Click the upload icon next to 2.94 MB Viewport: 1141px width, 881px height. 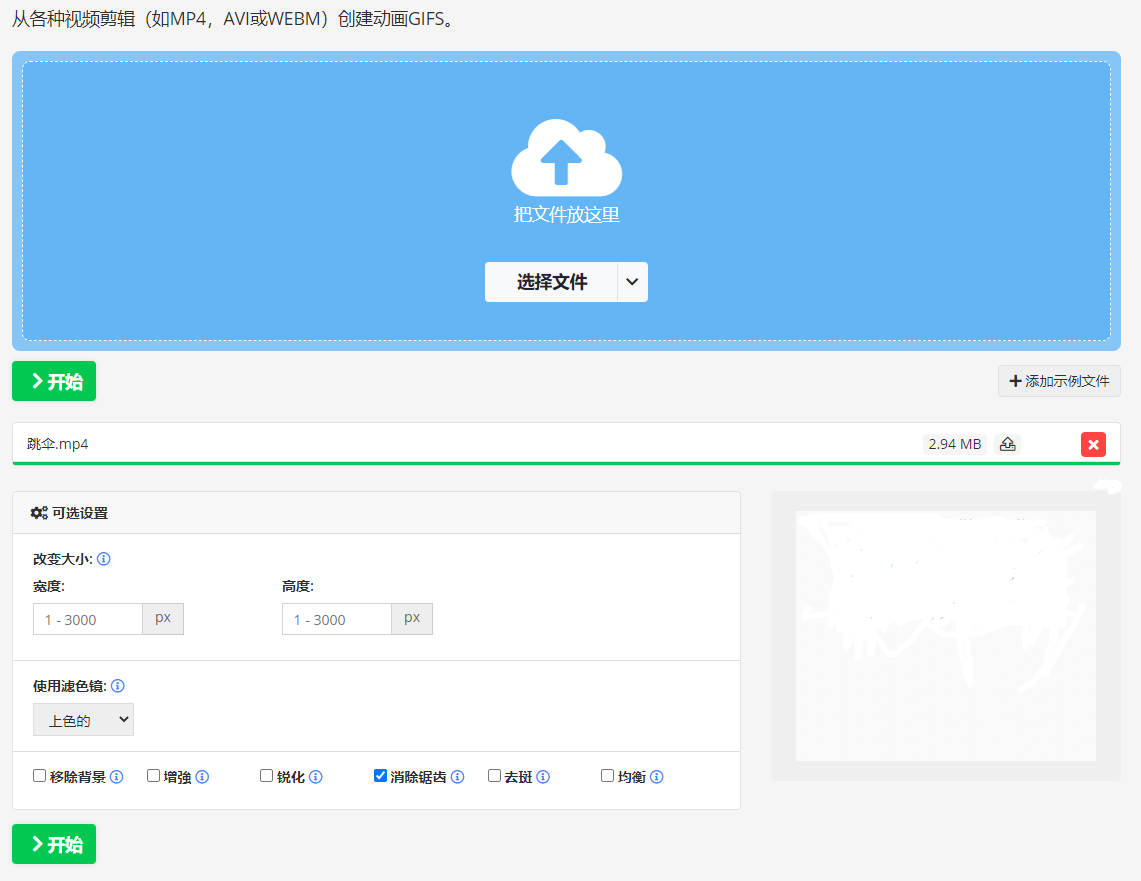1007,444
